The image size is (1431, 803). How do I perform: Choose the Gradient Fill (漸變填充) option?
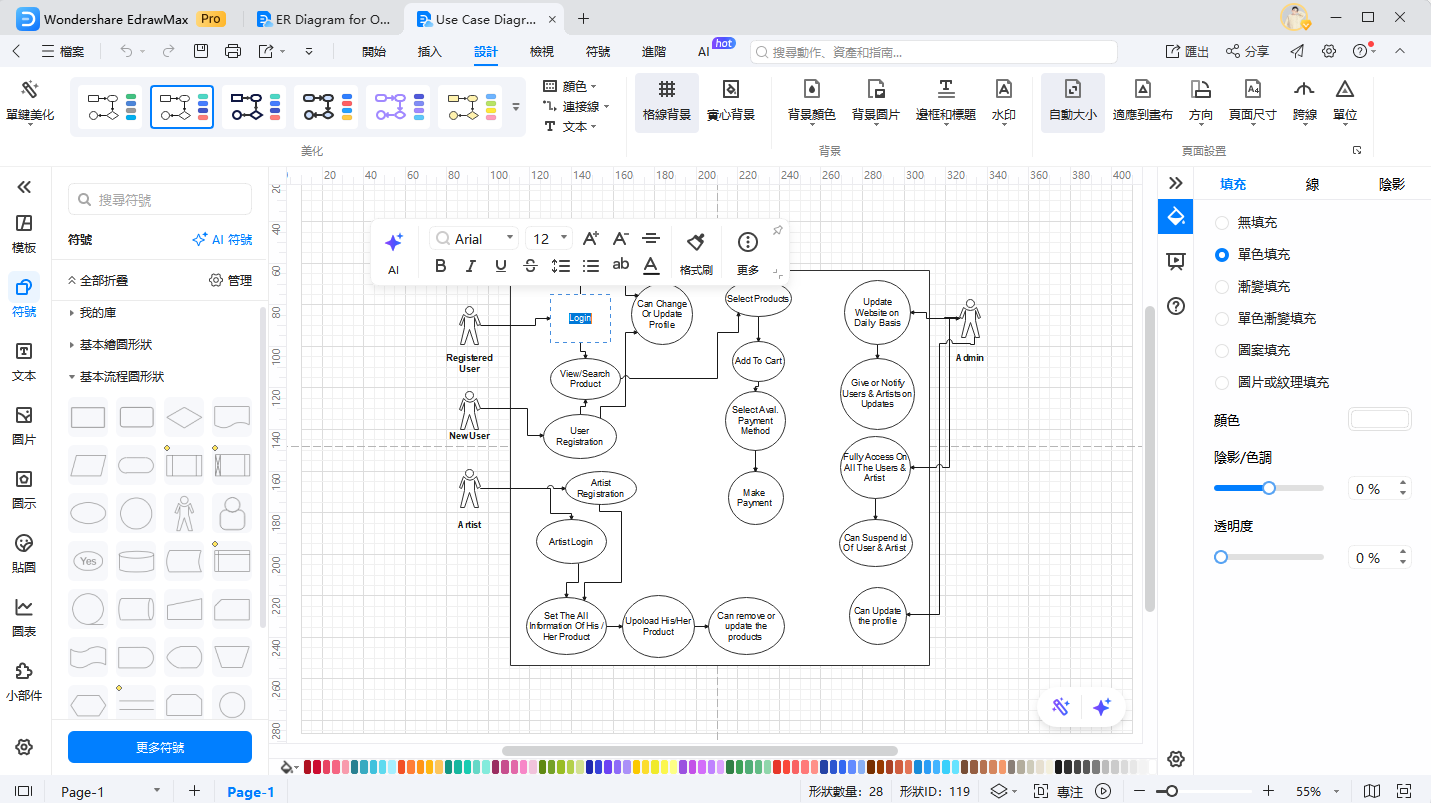tap(1222, 287)
